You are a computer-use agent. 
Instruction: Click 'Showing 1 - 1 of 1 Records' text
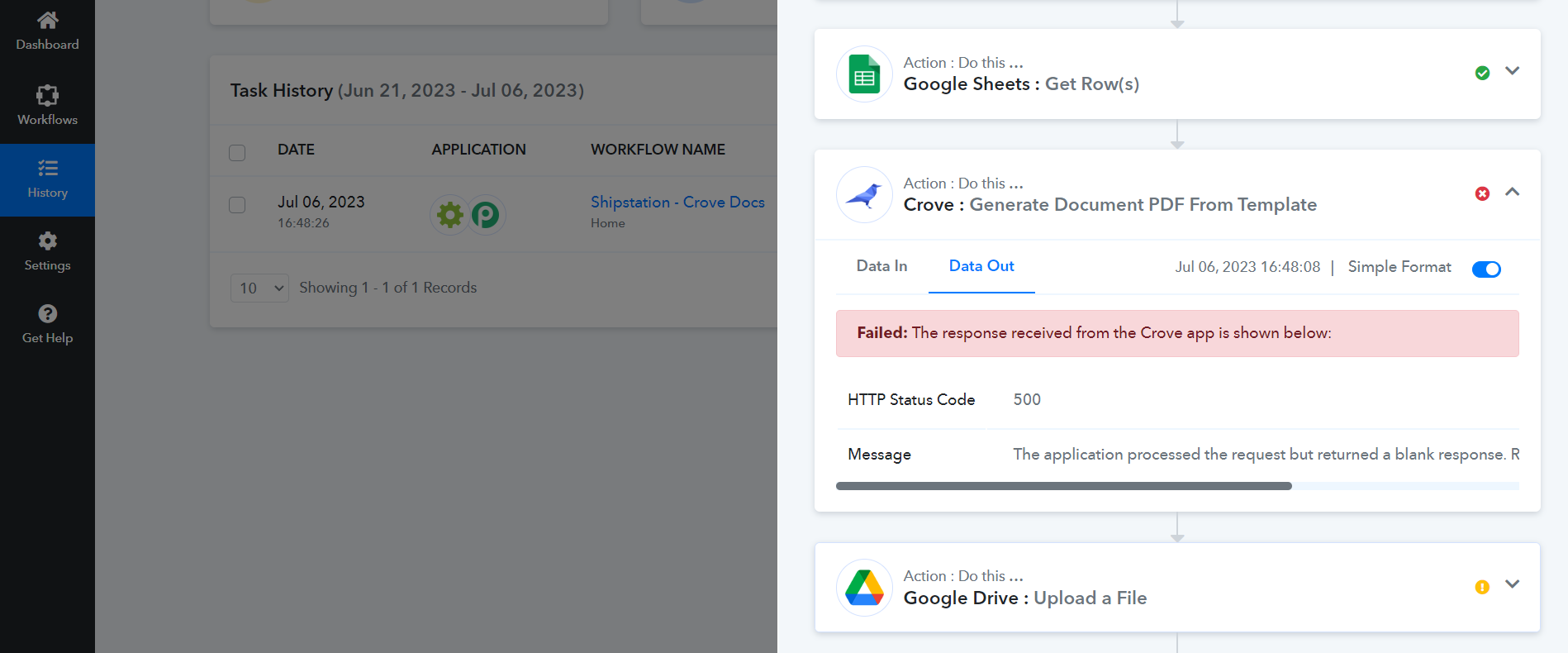click(x=387, y=288)
